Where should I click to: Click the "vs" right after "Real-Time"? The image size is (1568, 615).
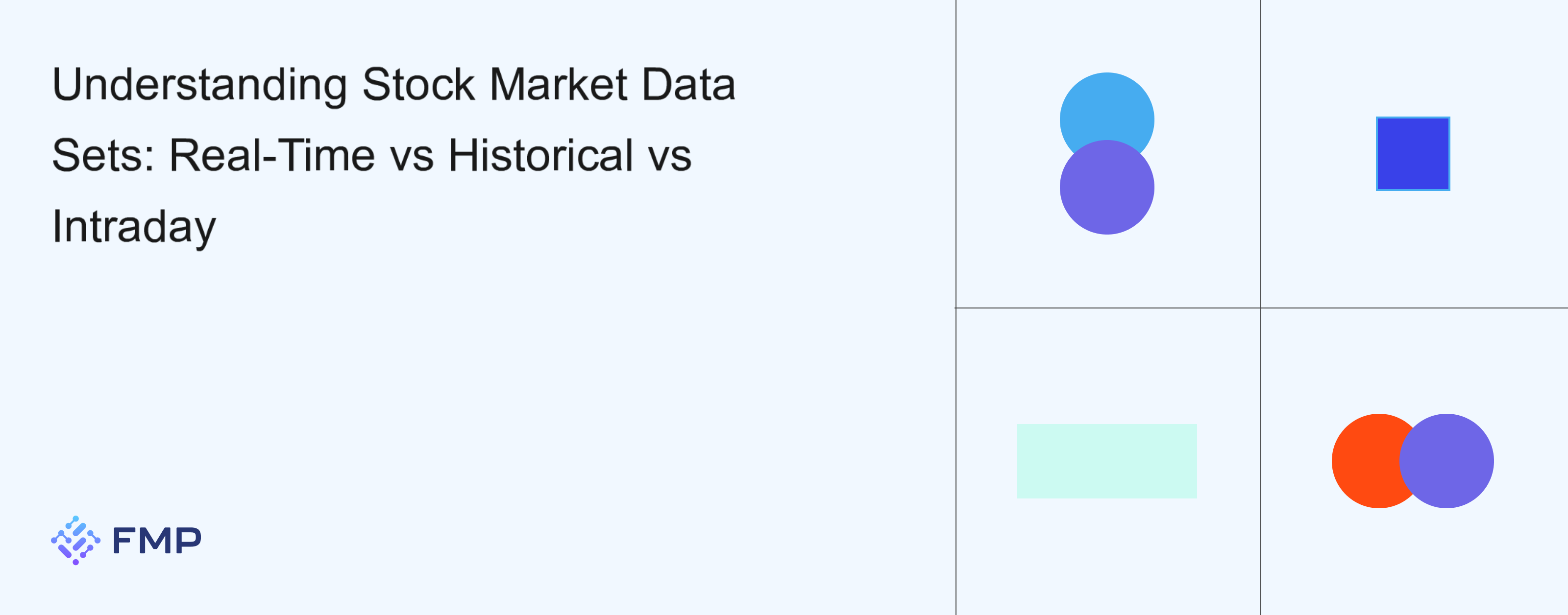(412, 156)
